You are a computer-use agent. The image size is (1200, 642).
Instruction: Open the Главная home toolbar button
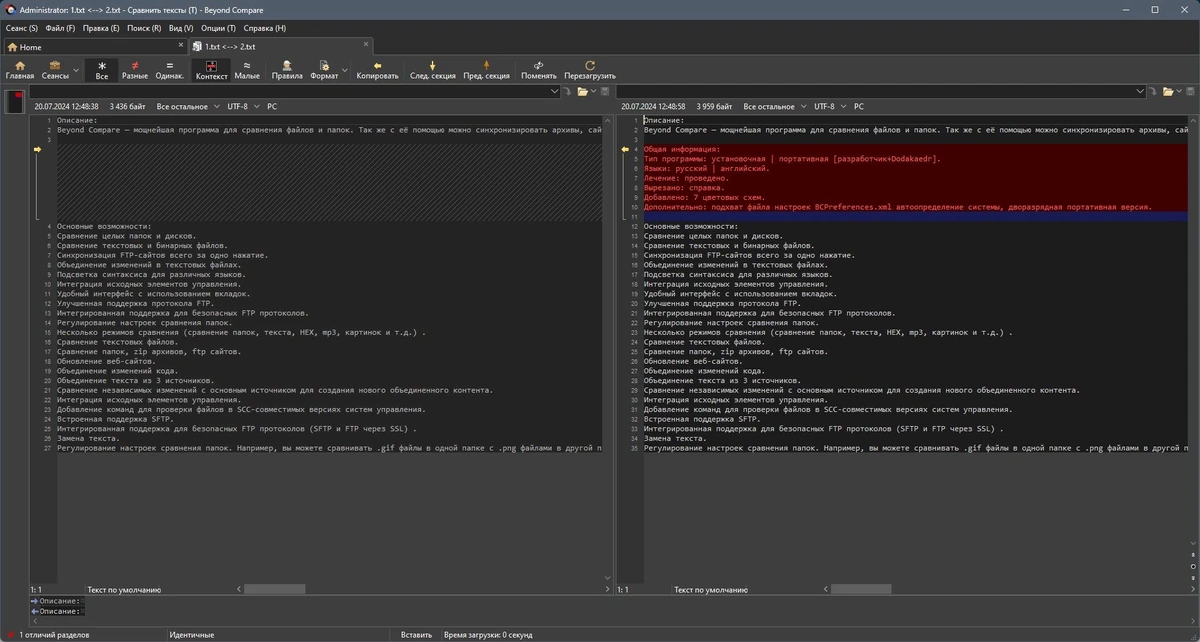pos(19,70)
